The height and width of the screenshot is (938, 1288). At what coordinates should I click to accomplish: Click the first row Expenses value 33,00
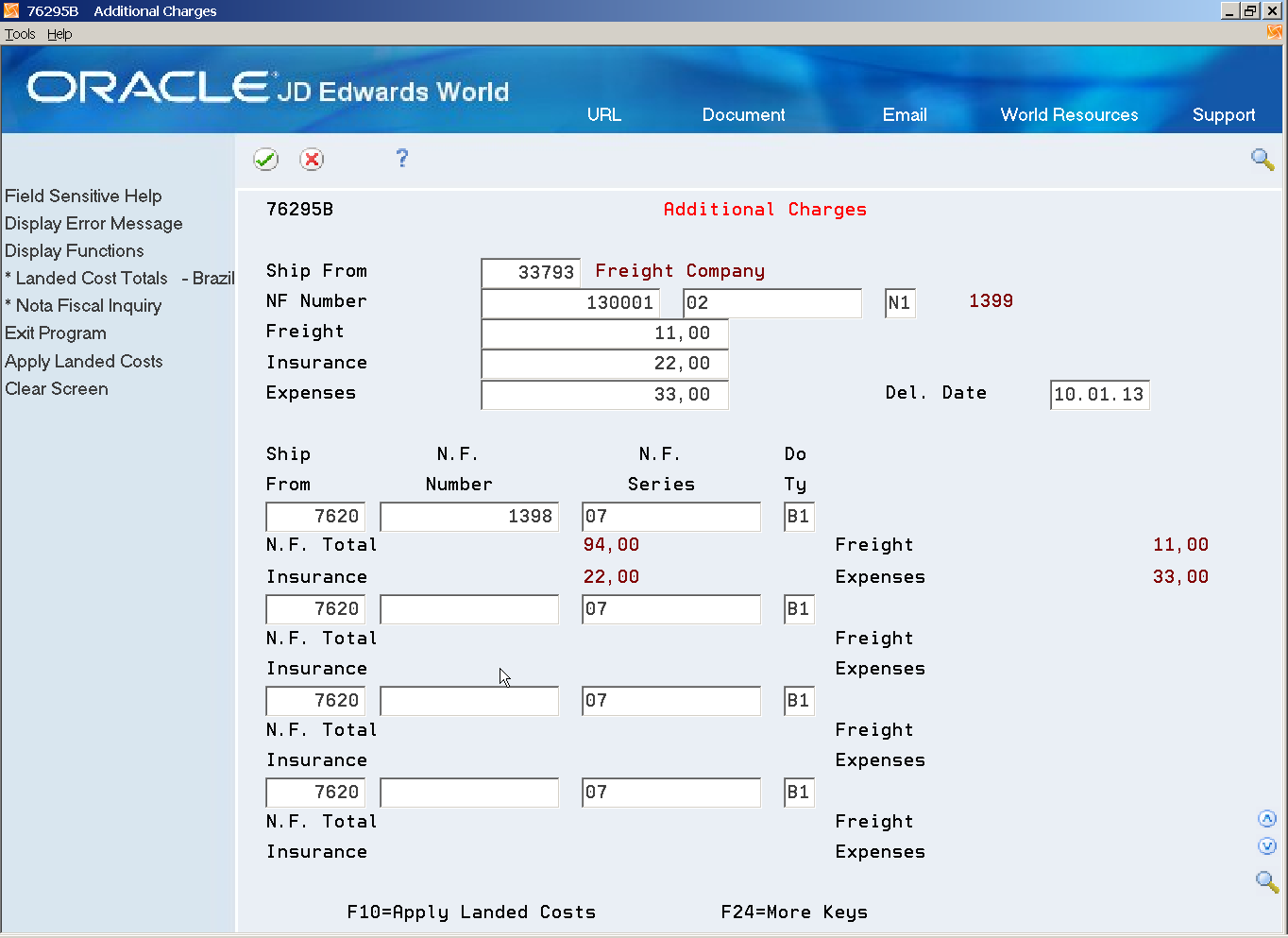pyautogui.click(x=1180, y=576)
